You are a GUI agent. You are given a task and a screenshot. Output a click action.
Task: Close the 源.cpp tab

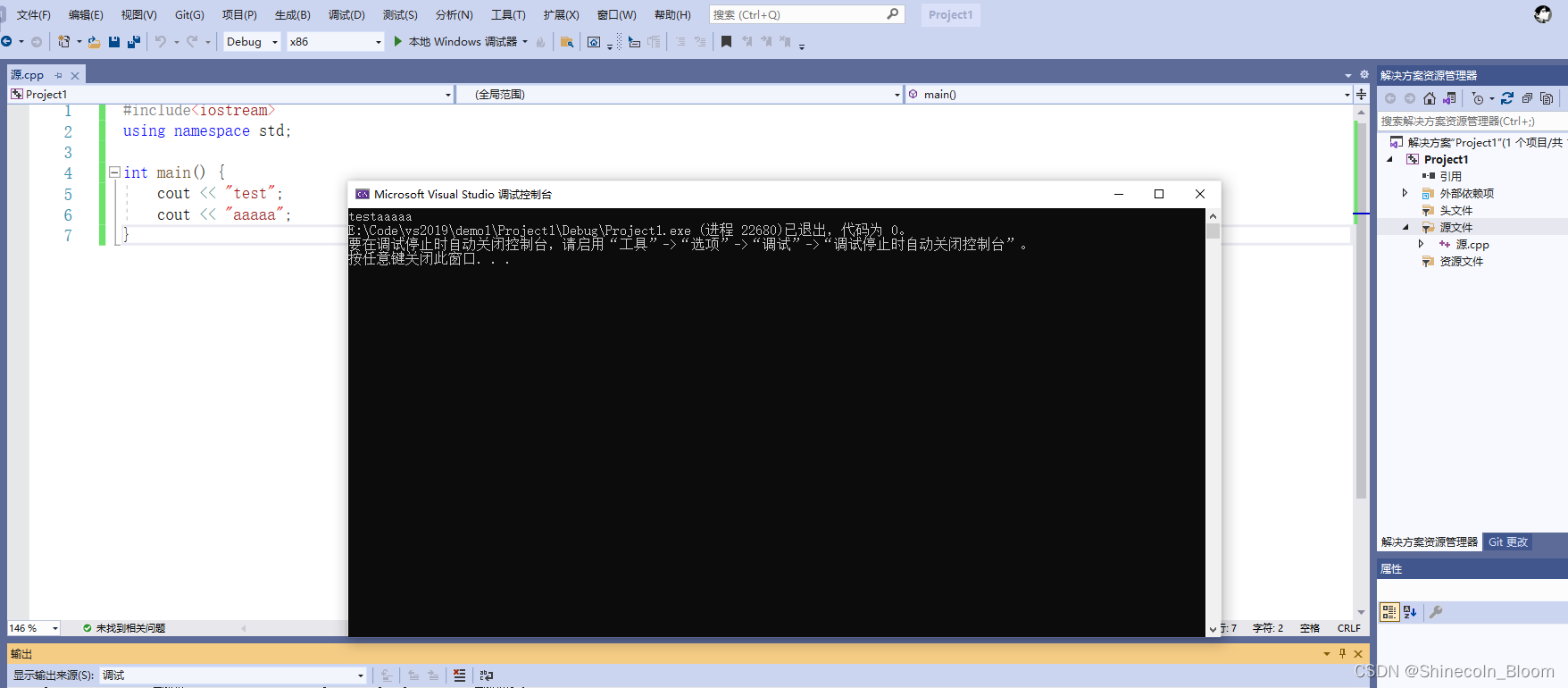[75, 76]
